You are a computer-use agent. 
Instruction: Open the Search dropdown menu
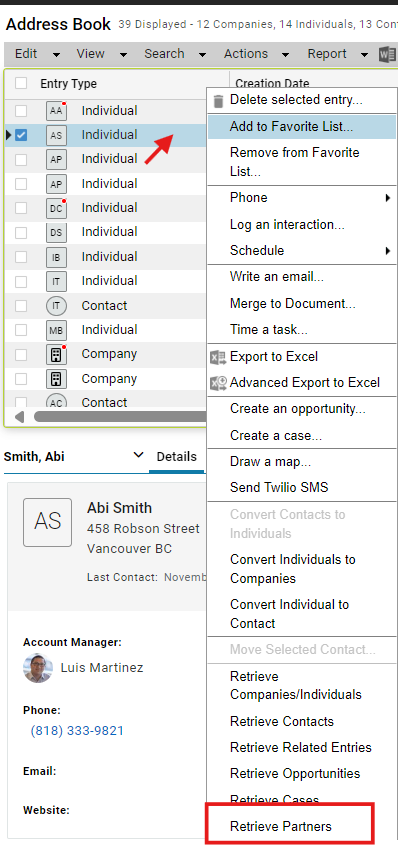coord(175,54)
